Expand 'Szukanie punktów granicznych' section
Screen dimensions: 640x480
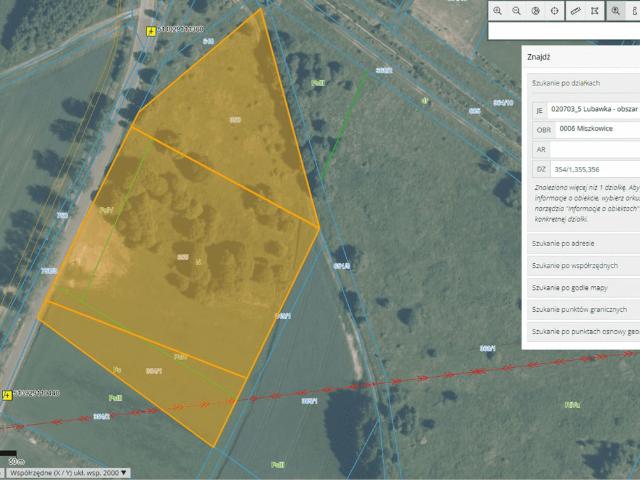click(x=583, y=309)
